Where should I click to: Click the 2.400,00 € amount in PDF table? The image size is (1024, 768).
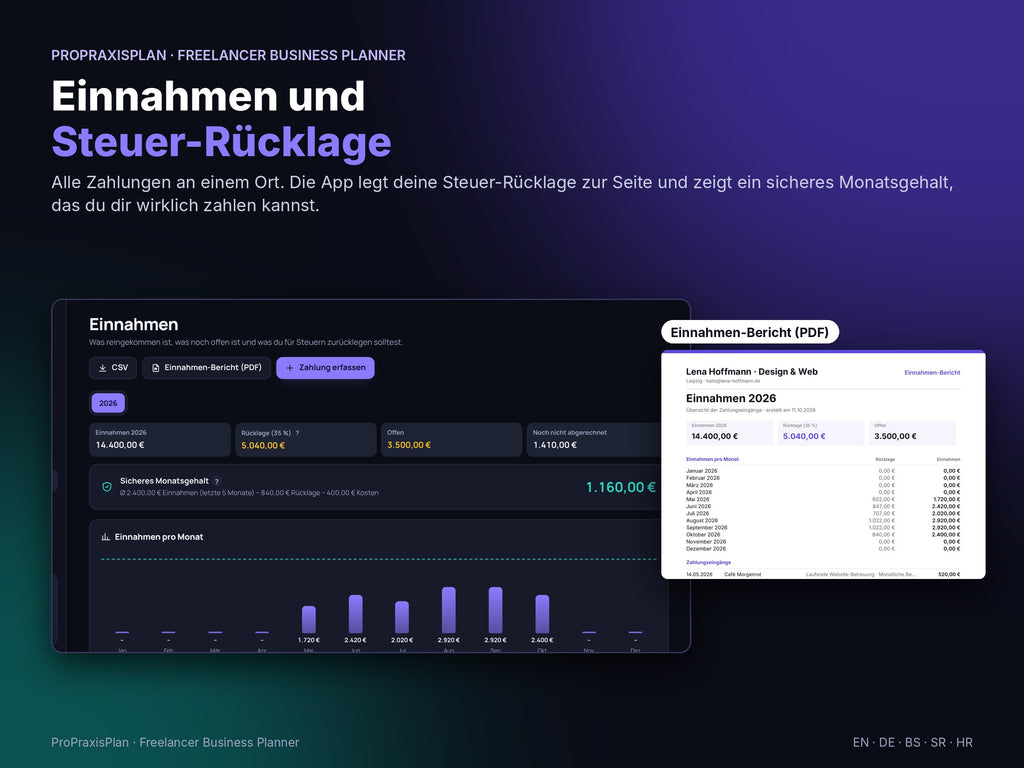tap(946, 534)
